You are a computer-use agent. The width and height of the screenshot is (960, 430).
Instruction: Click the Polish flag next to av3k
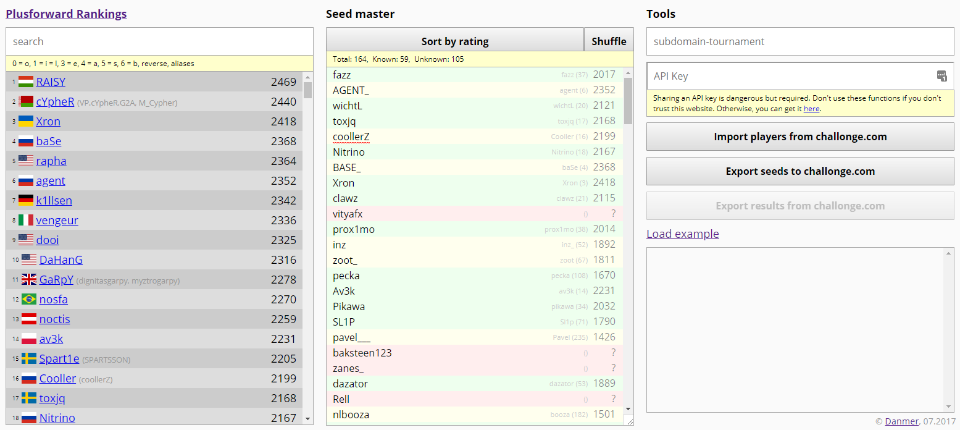pos(27,338)
